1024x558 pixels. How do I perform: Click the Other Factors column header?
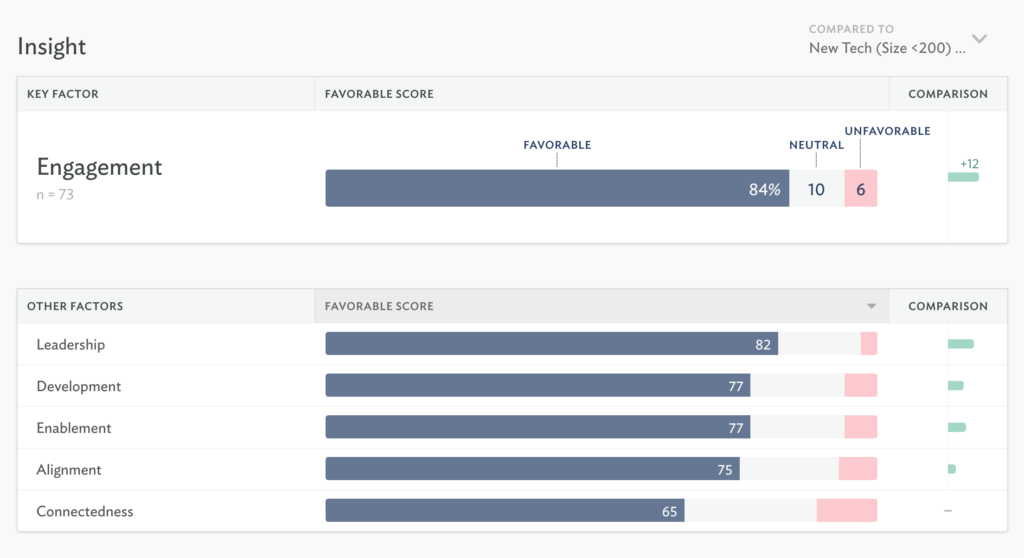[x=75, y=306]
